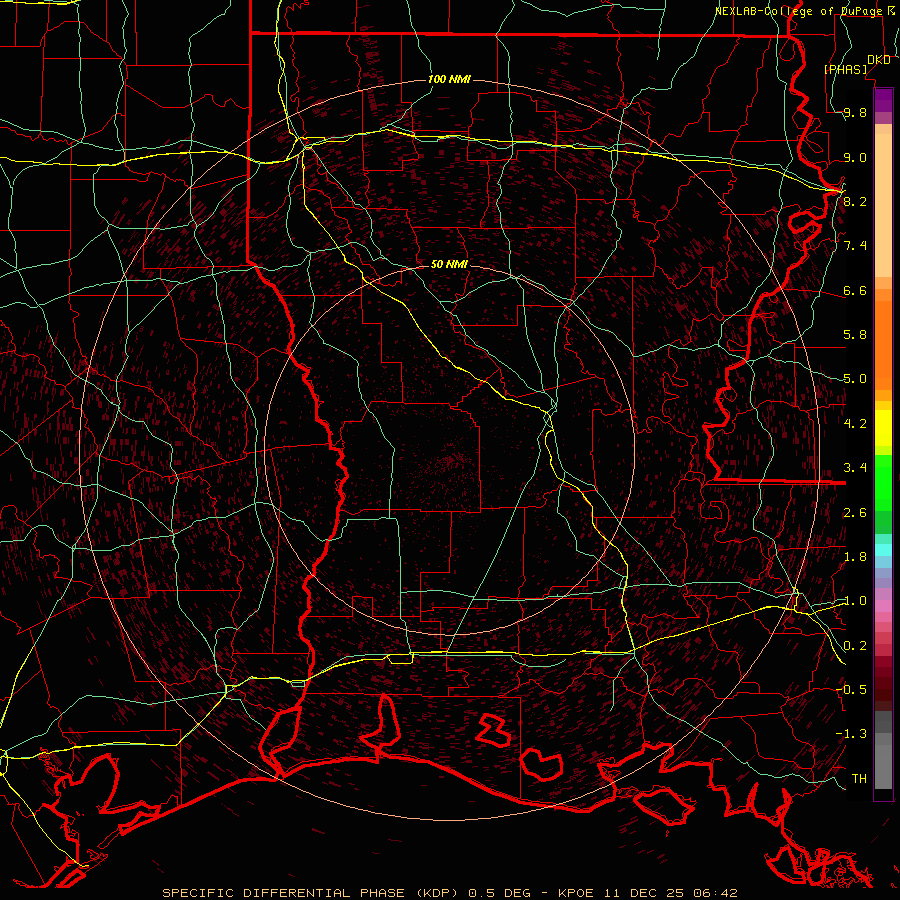Click the radar site clutter at ring center

click(450, 460)
